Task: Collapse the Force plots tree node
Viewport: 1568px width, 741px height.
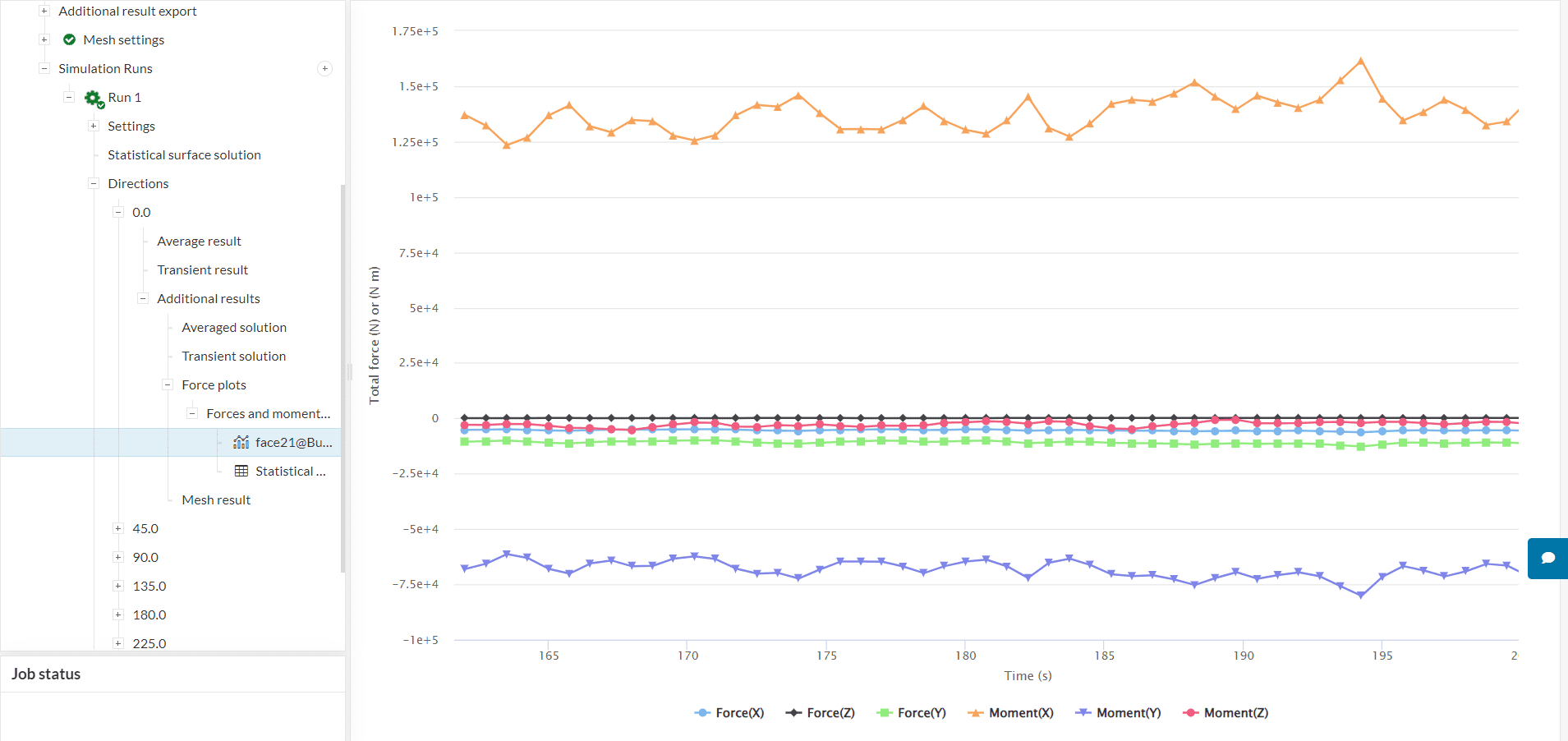Action: [x=168, y=385]
